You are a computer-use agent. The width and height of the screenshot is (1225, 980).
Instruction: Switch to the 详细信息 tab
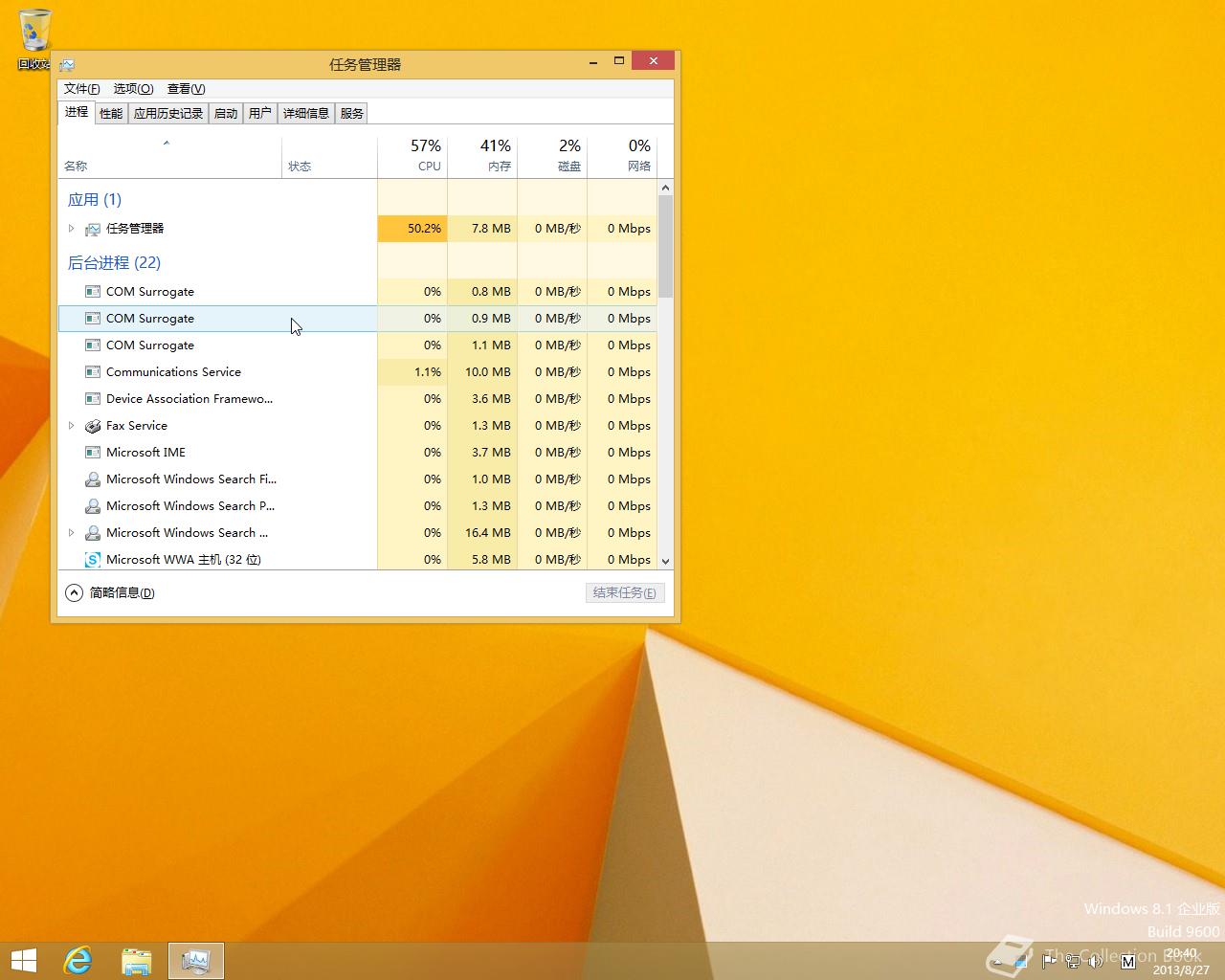(x=305, y=113)
